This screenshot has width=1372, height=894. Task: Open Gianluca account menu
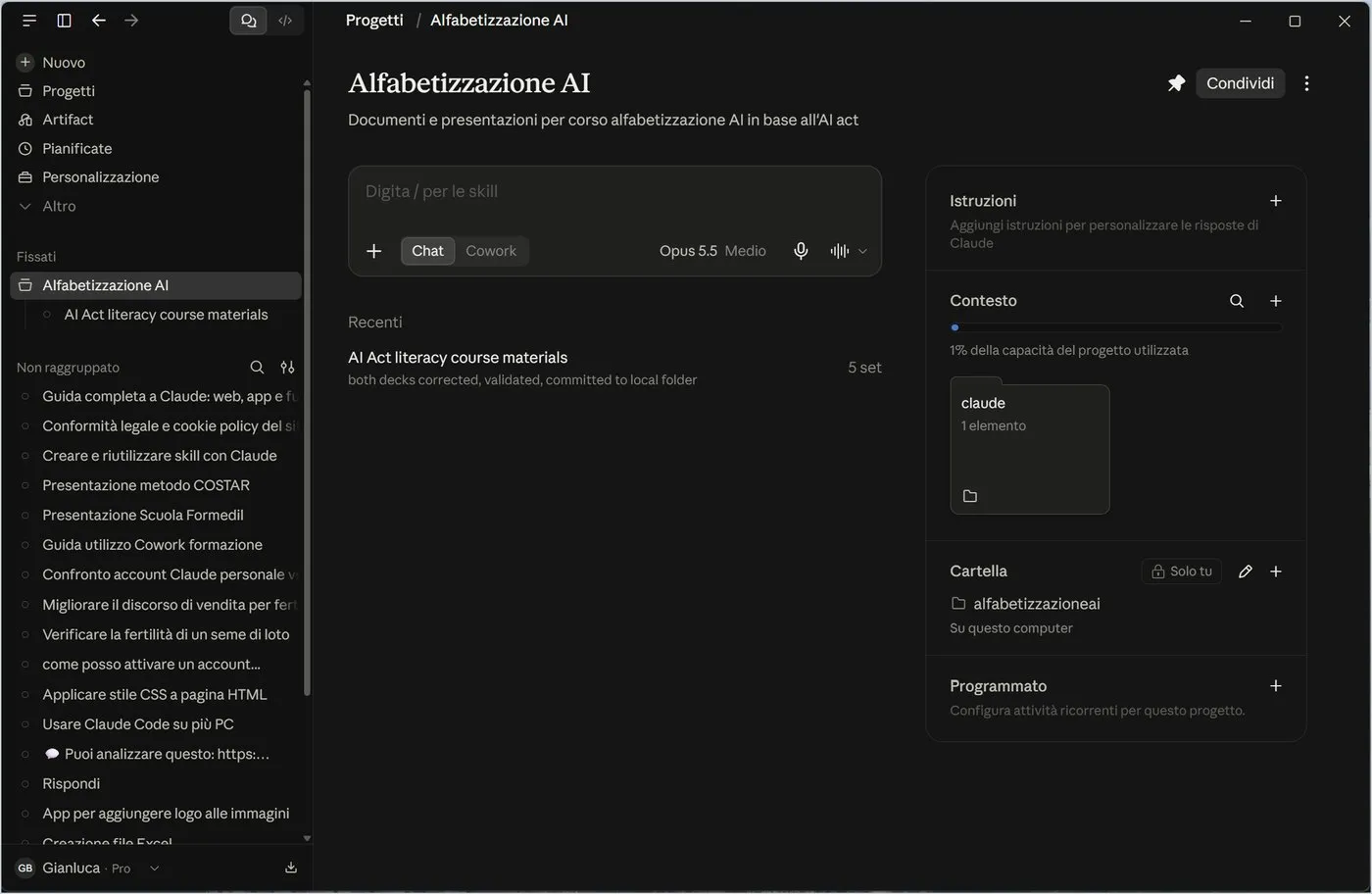coord(88,868)
